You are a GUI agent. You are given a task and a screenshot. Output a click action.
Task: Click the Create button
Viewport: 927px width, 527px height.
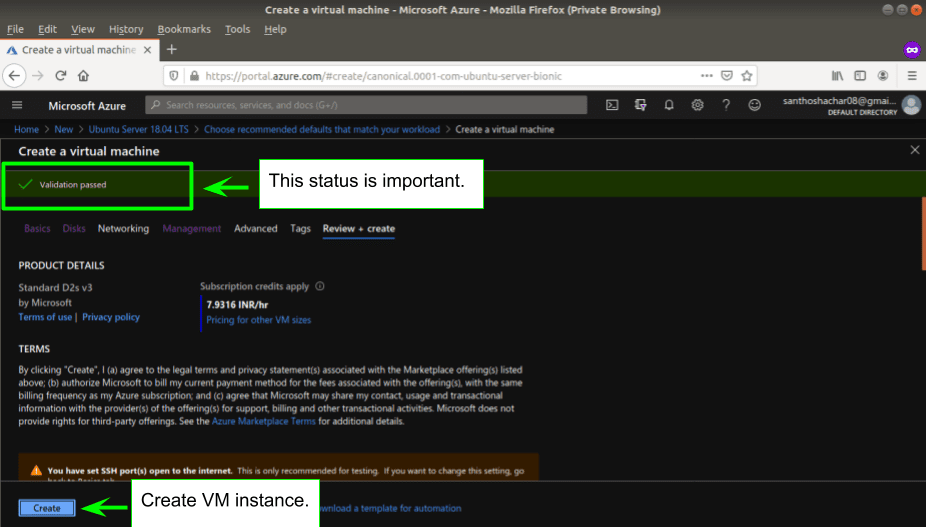tap(47, 508)
